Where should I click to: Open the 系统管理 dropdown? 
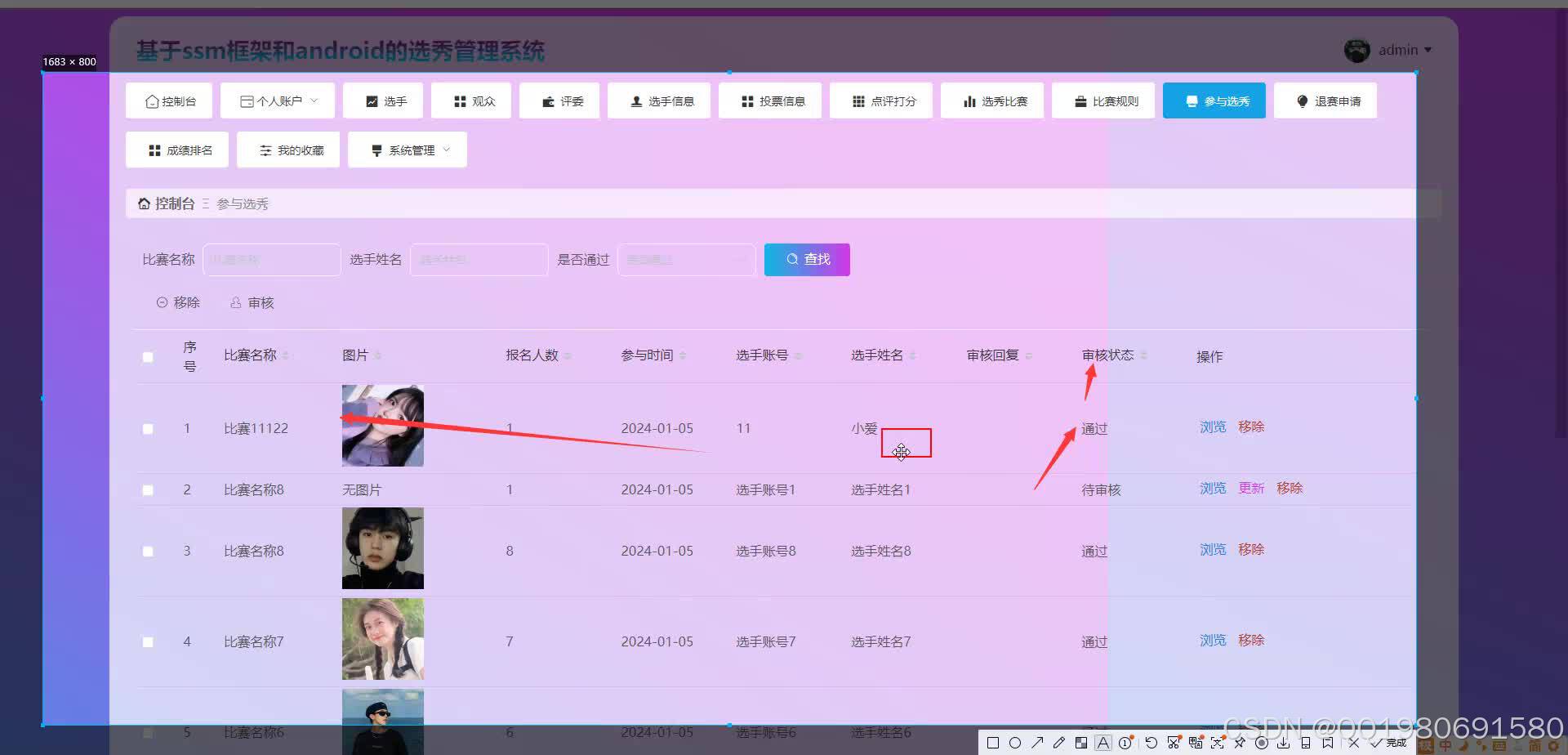click(407, 150)
